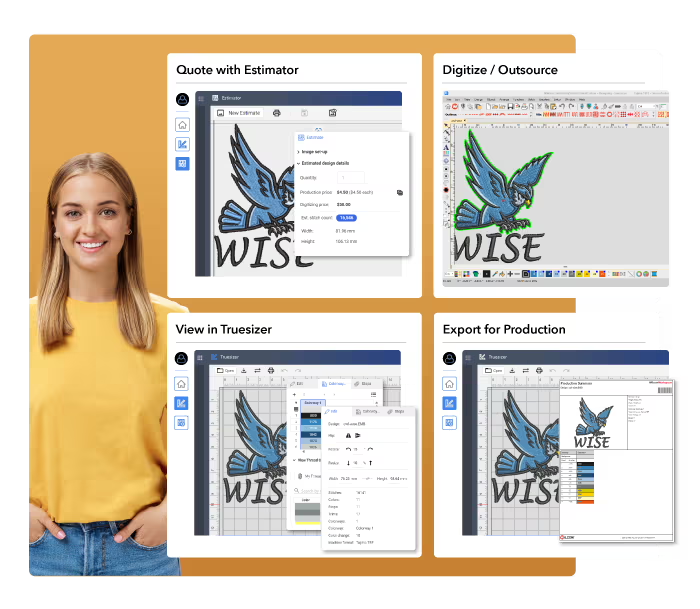The image size is (700, 609).
Task: Pick the black thread color swatch
Action: pos(312,416)
